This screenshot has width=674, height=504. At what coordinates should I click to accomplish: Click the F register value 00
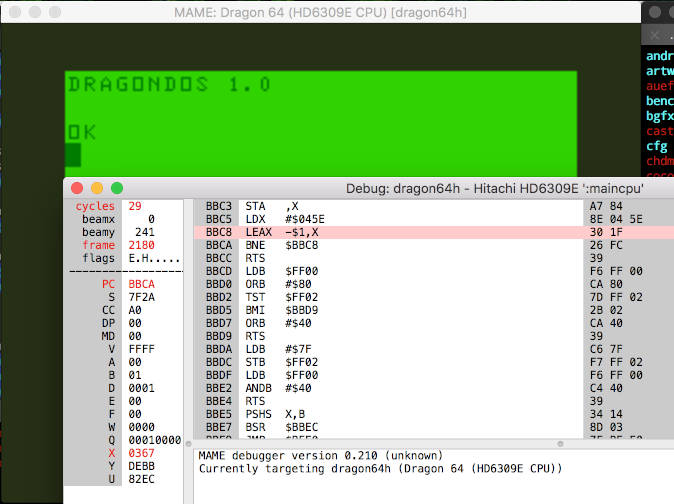(x=135, y=414)
